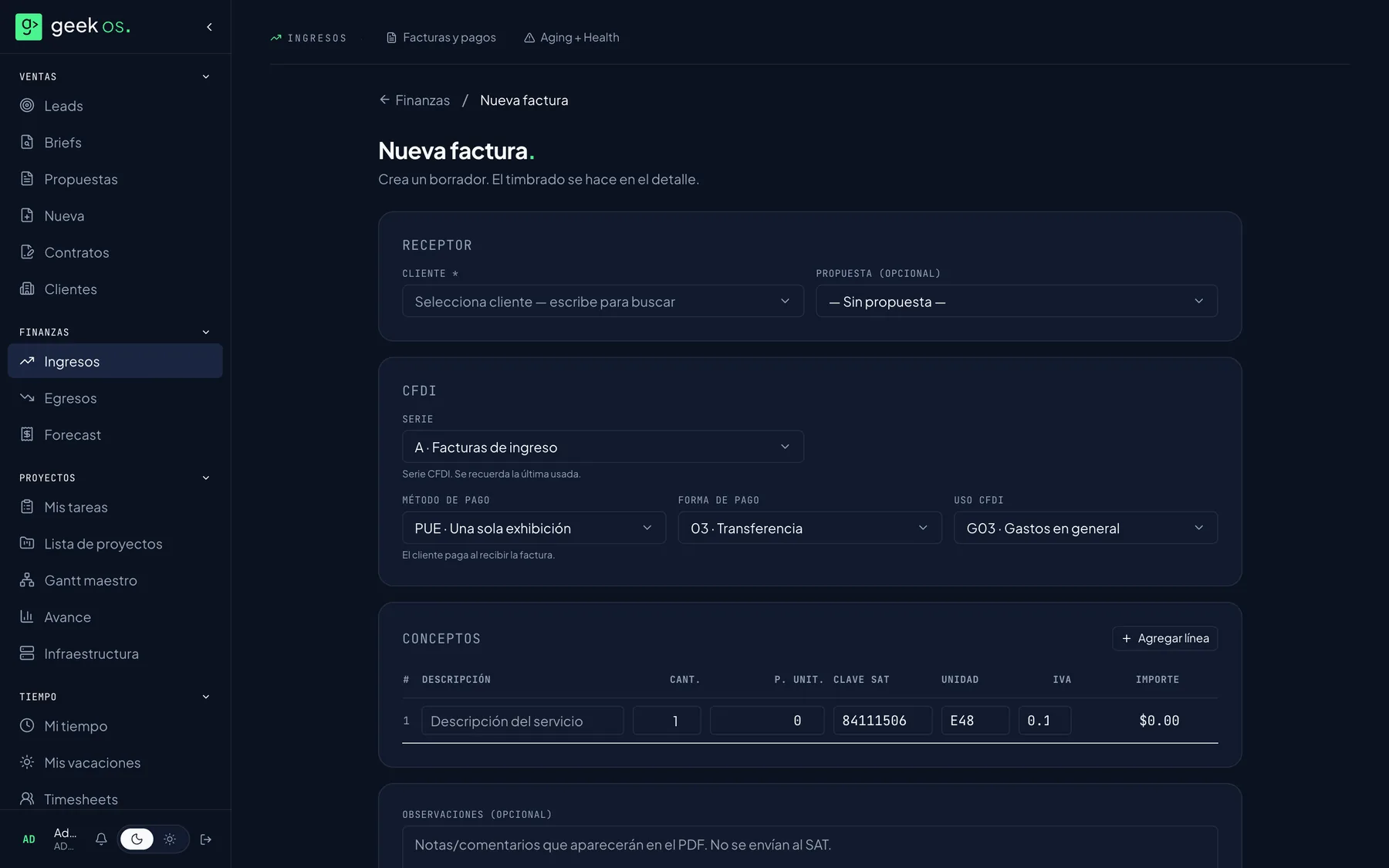This screenshot has width=1389, height=868.
Task: Click the $0.00 importe value
Action: coord(1159,721)
